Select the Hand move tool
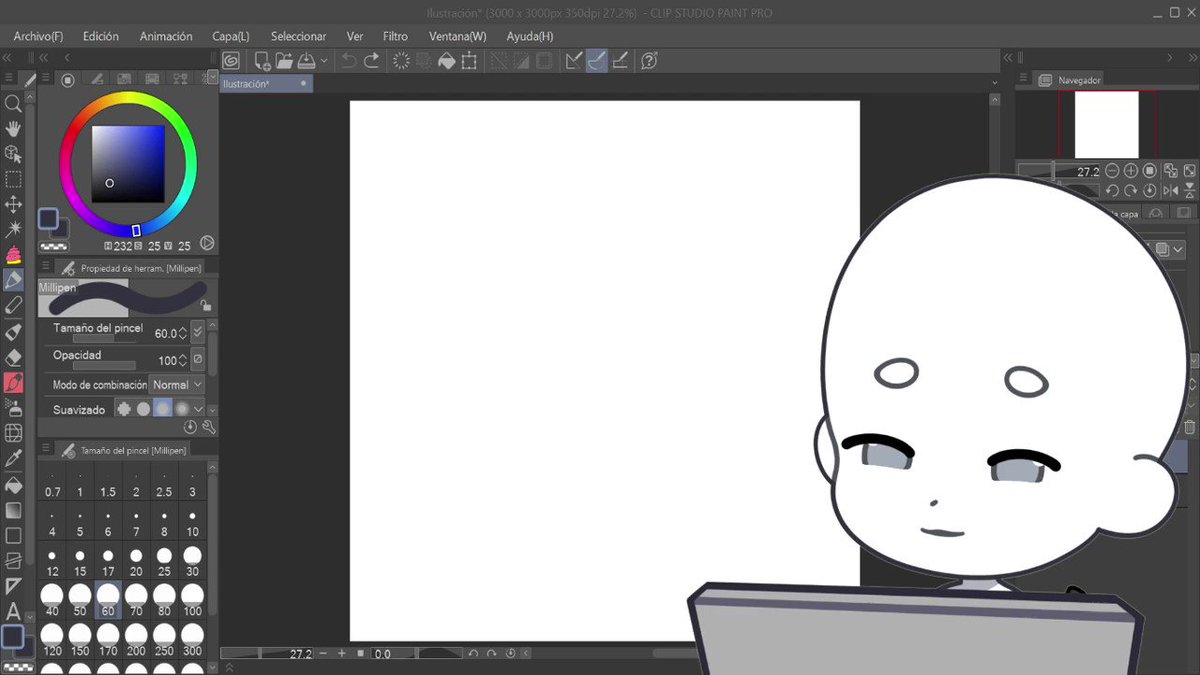1200x675 pixels. 13,128
